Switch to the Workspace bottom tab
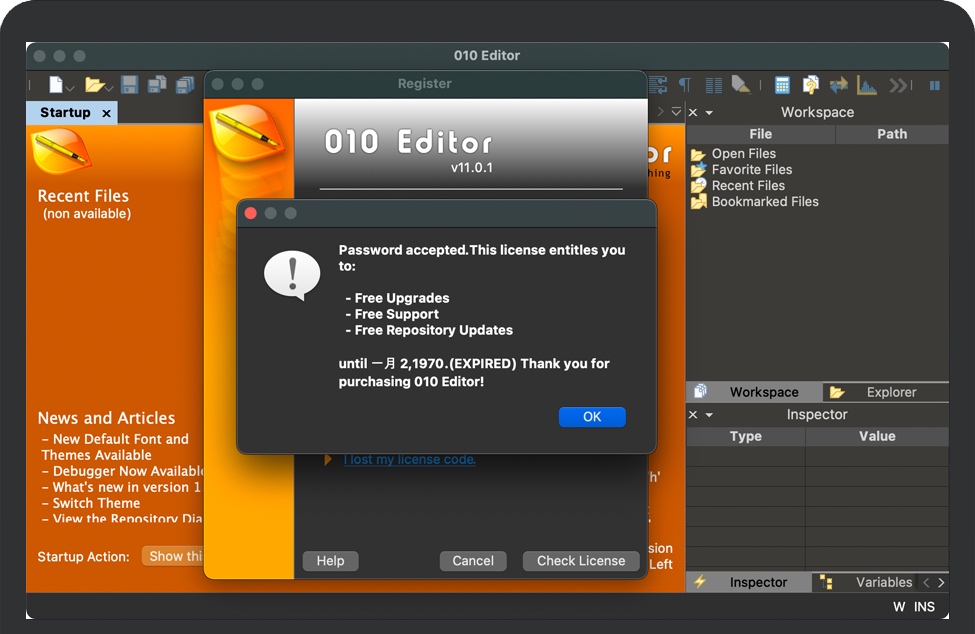Viewport: 975px width, 634px height. coord(754,392)
